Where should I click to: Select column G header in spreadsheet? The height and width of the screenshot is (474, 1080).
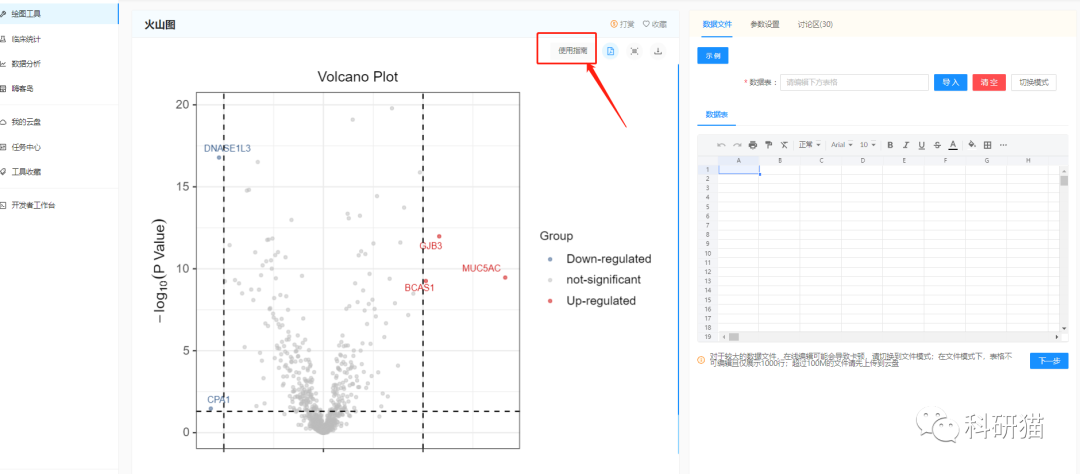(x=986, y=161)
